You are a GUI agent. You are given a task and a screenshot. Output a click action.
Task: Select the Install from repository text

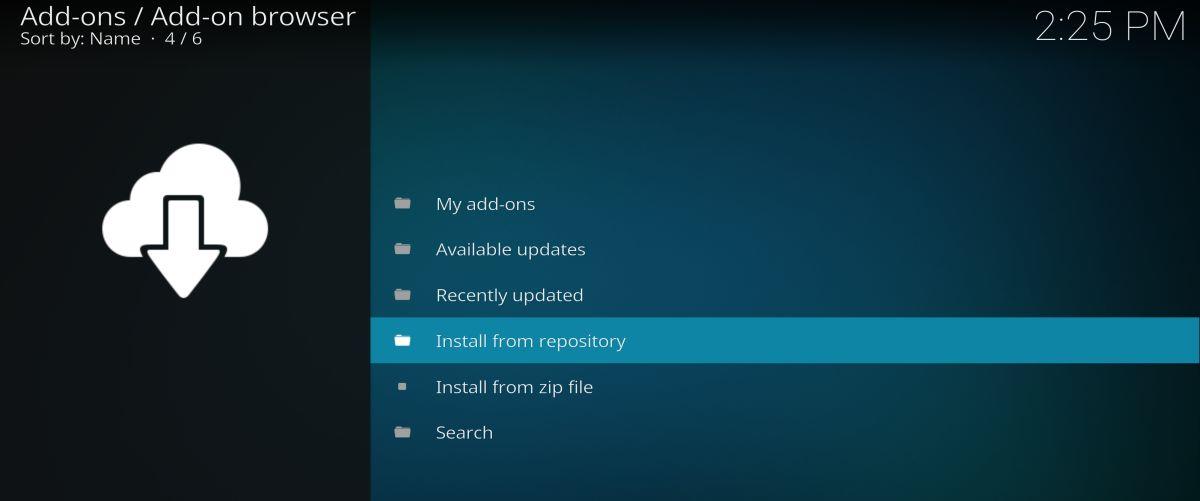530,341
